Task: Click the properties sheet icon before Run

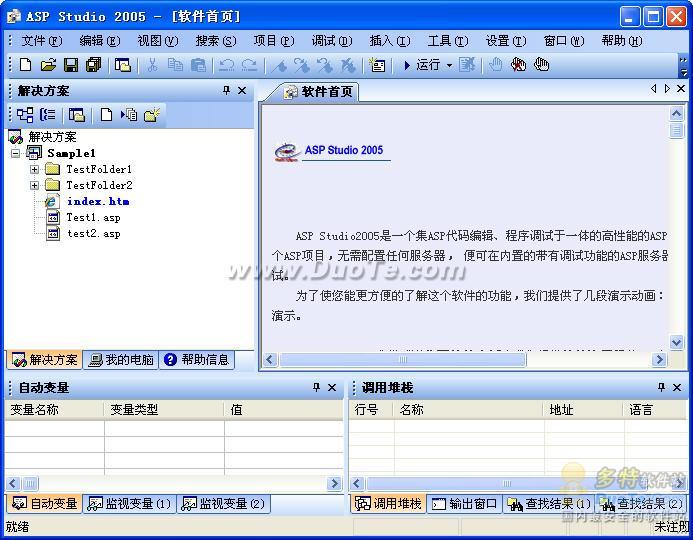Action: coord(377,65)
